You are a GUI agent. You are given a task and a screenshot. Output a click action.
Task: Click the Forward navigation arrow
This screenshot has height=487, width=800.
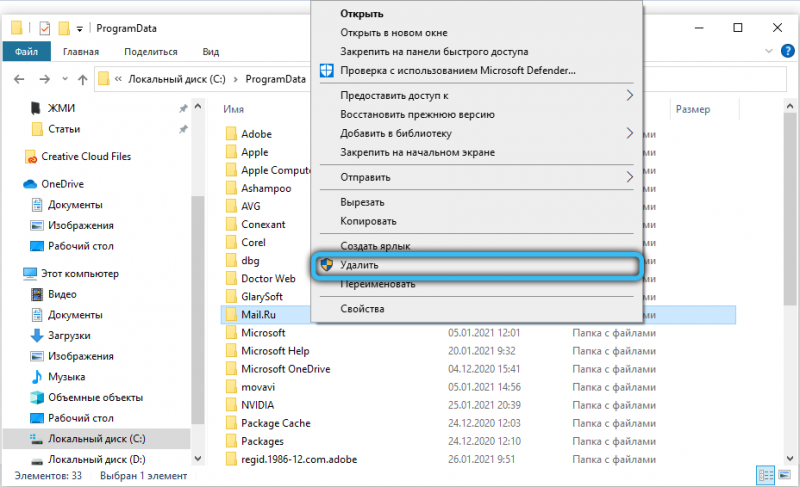[44, 79]
